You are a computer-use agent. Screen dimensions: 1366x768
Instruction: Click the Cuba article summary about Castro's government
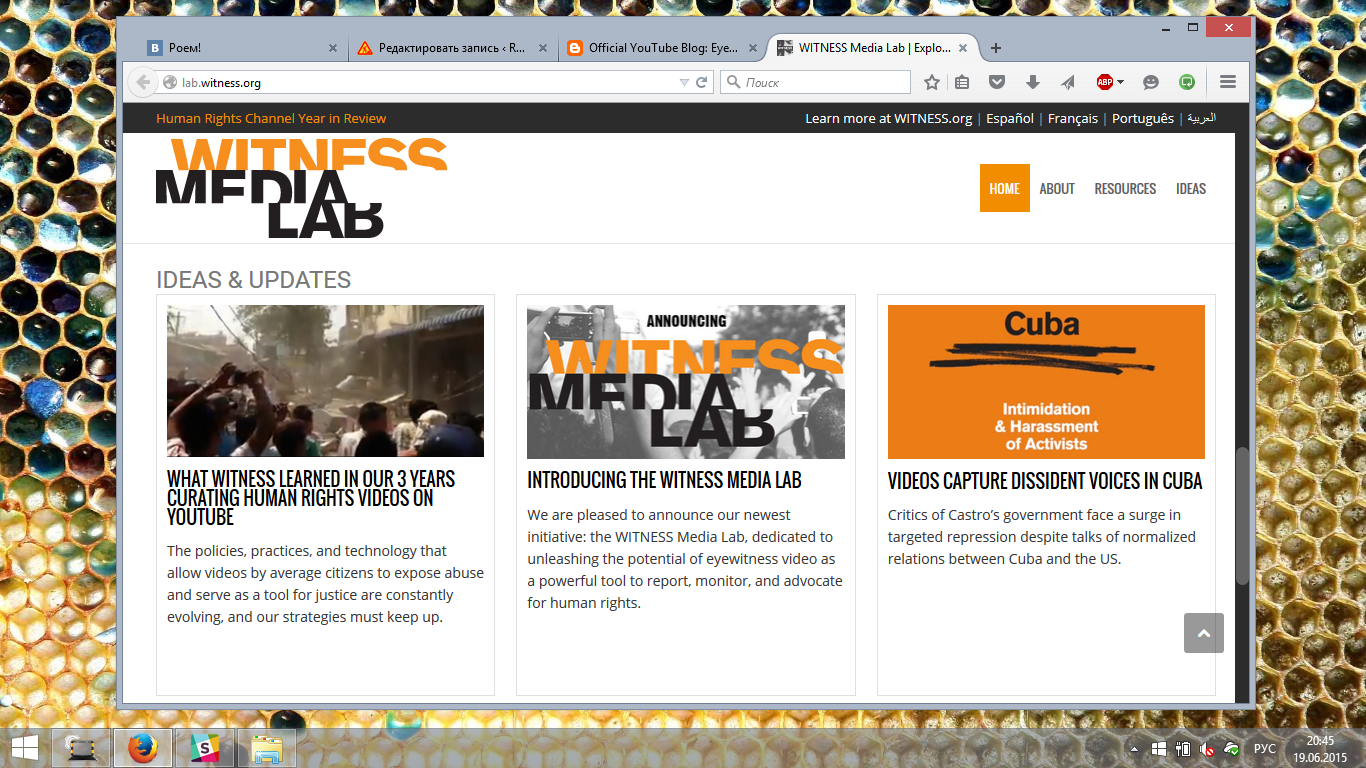tap(1042, 537)
